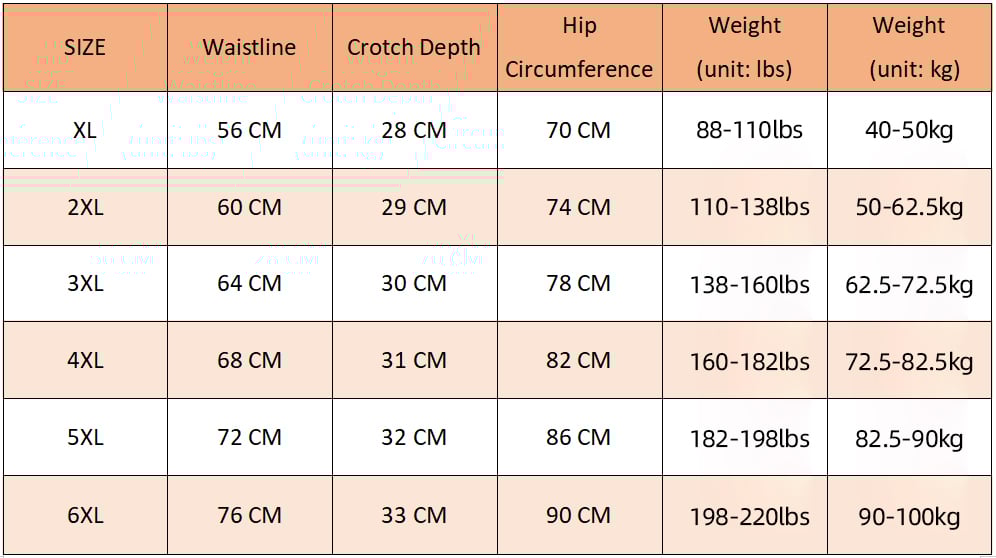The height and width of the screenshot is (558, 996).
Task: Click the SIZE column header
Action: [84, 48]
